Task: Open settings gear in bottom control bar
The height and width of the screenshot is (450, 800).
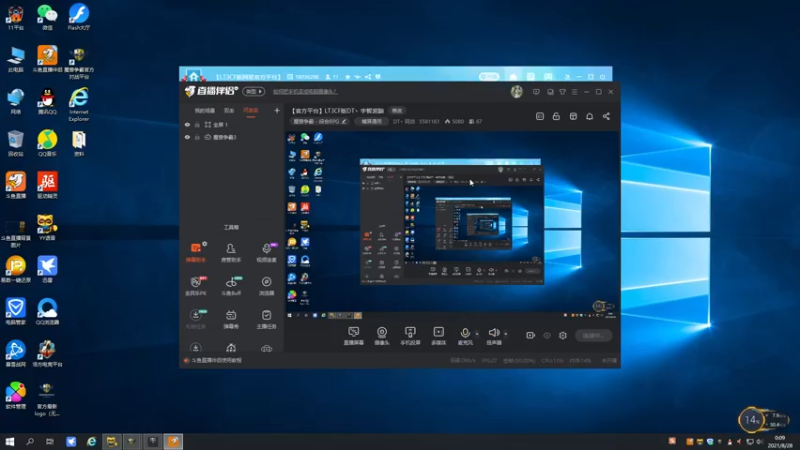Action: [563, 335]
